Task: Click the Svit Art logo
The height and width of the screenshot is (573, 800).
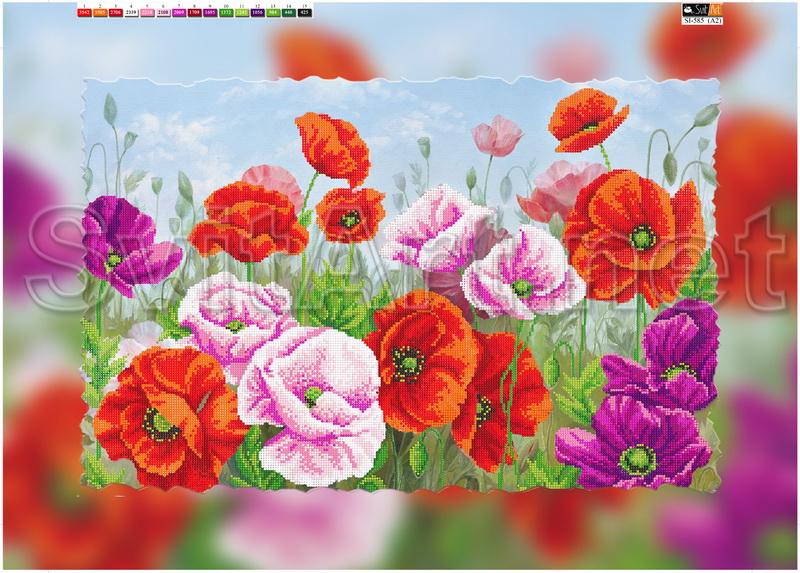Action: (x=700, y=8)
